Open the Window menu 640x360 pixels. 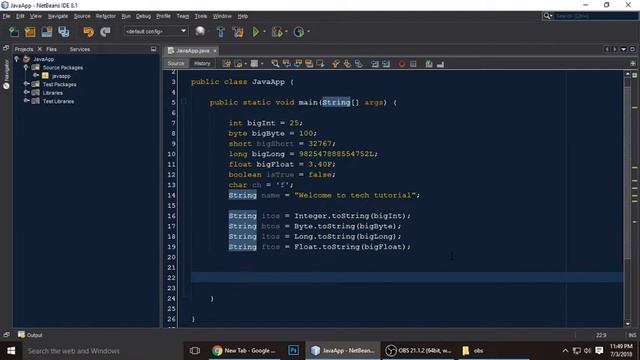tap(222, 16)
